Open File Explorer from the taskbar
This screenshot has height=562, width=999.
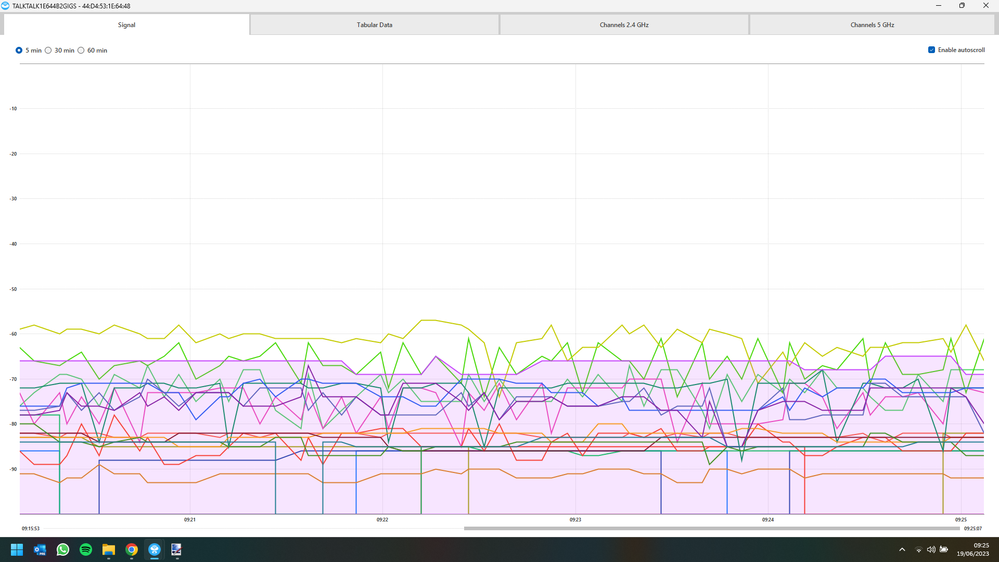109,549
